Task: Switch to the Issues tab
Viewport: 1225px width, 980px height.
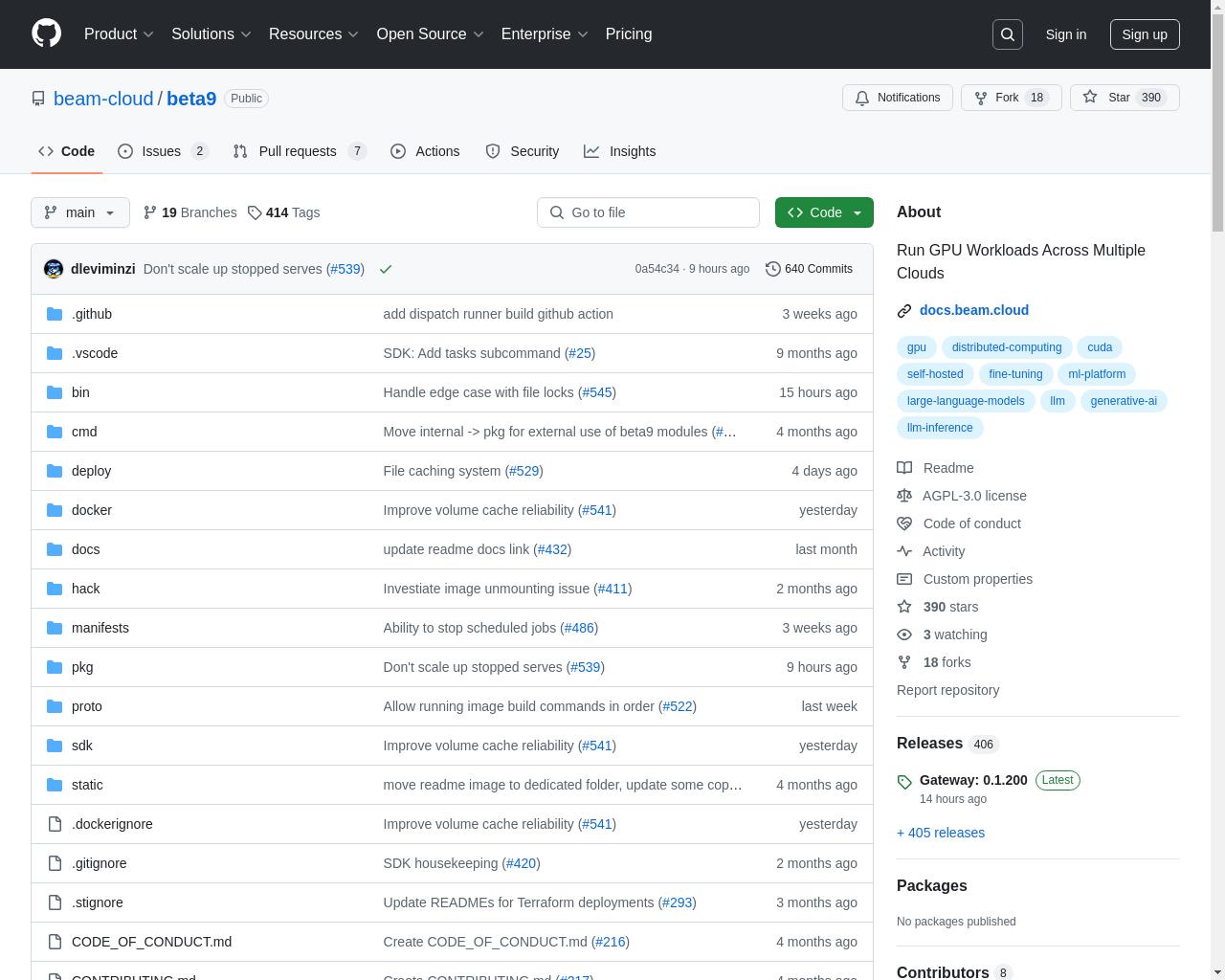Action: tap(163, 151)
